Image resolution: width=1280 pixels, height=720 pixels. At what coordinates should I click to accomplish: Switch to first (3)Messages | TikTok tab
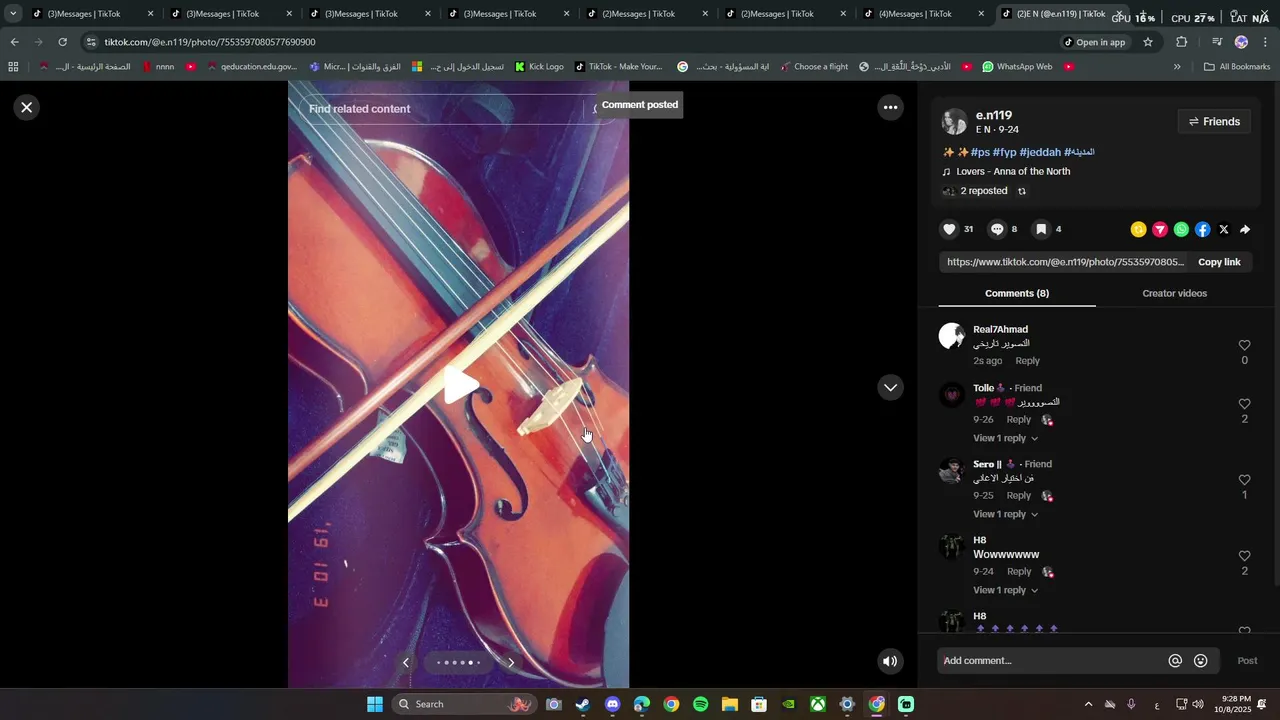tap(92, 14)
